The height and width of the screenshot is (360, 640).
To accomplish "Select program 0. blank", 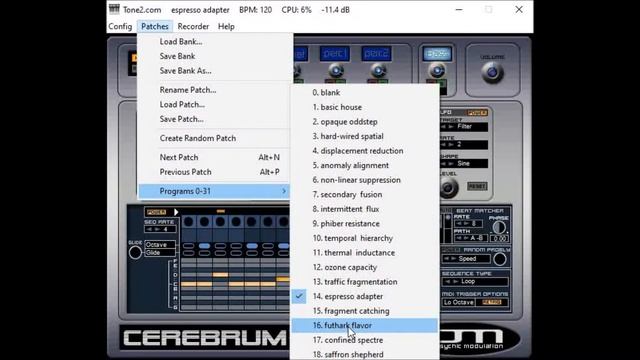I will coord(365,93).
